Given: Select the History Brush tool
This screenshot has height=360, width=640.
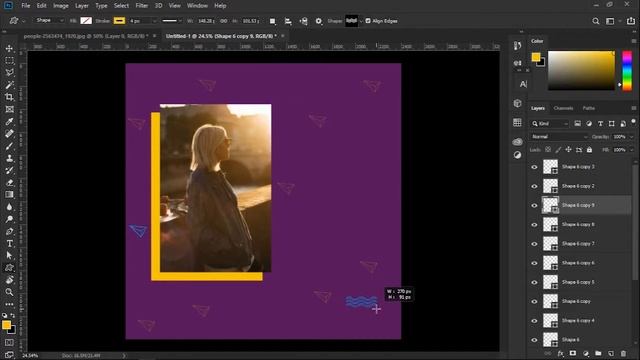Looking at the screenshot, I should (9, 170).
